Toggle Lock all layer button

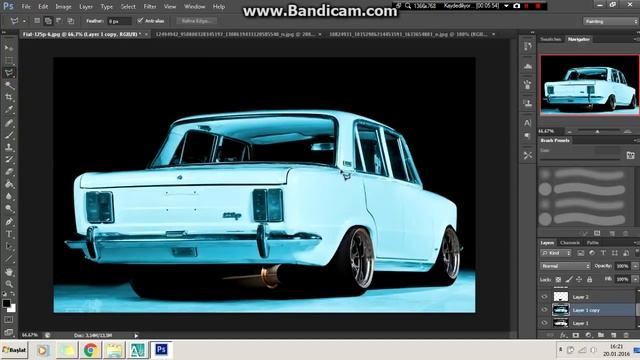[x=589, y=280]
